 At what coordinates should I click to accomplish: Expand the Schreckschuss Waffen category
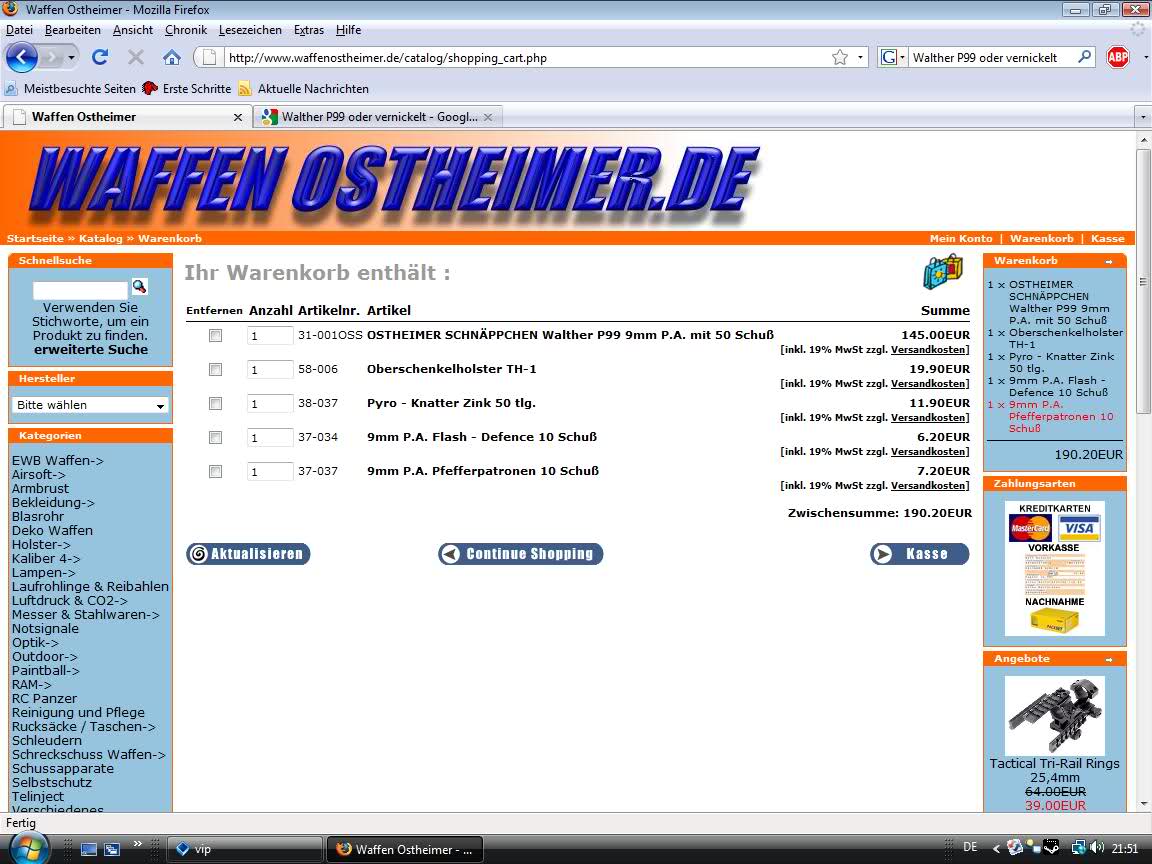point(89,755)
